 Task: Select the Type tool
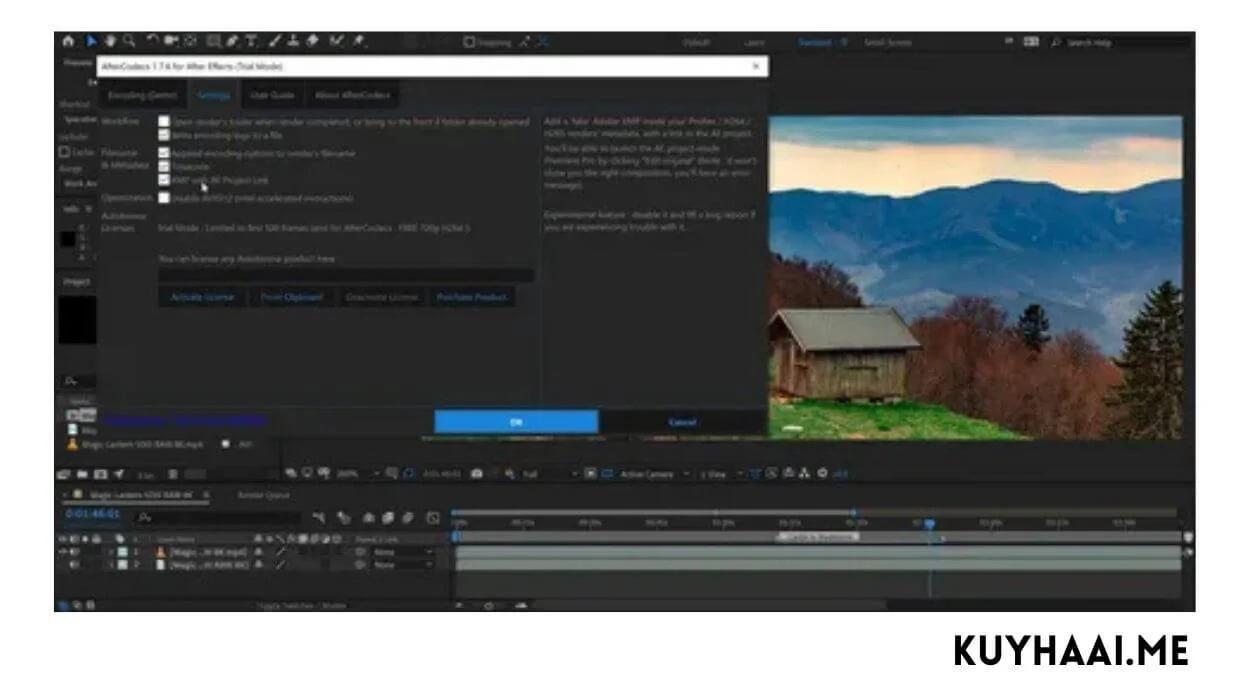point(251,42)
